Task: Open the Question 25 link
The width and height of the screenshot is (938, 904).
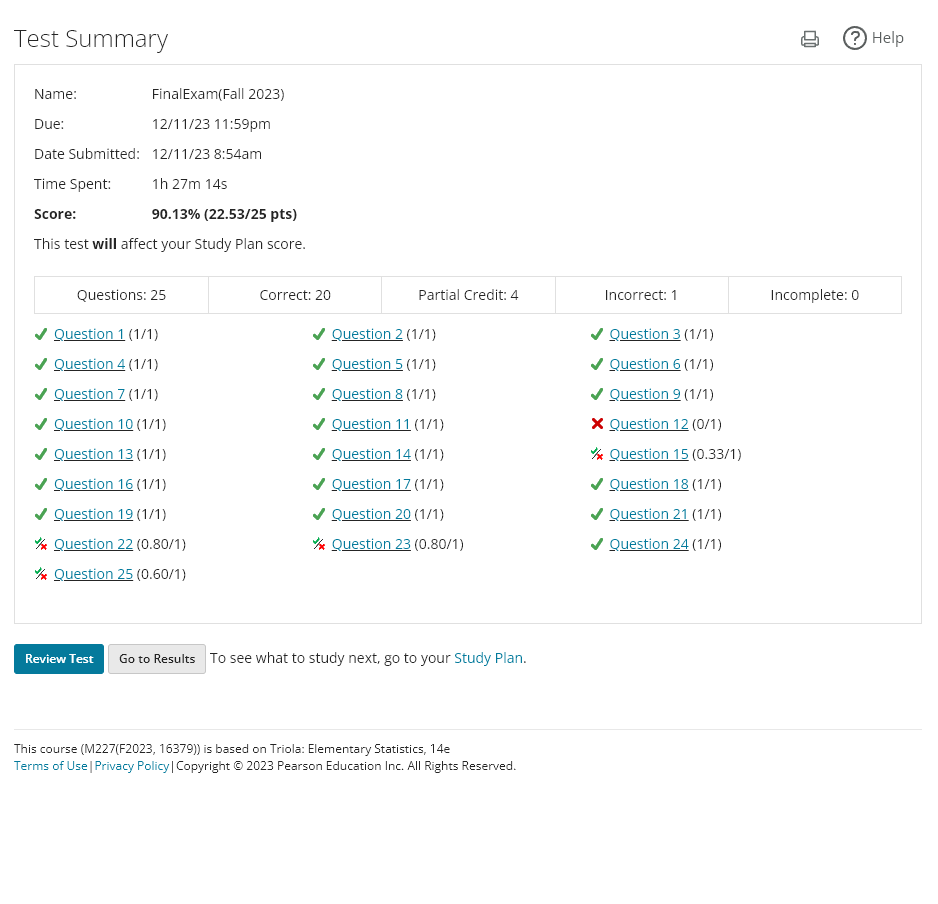Action: tap(93, 574)
